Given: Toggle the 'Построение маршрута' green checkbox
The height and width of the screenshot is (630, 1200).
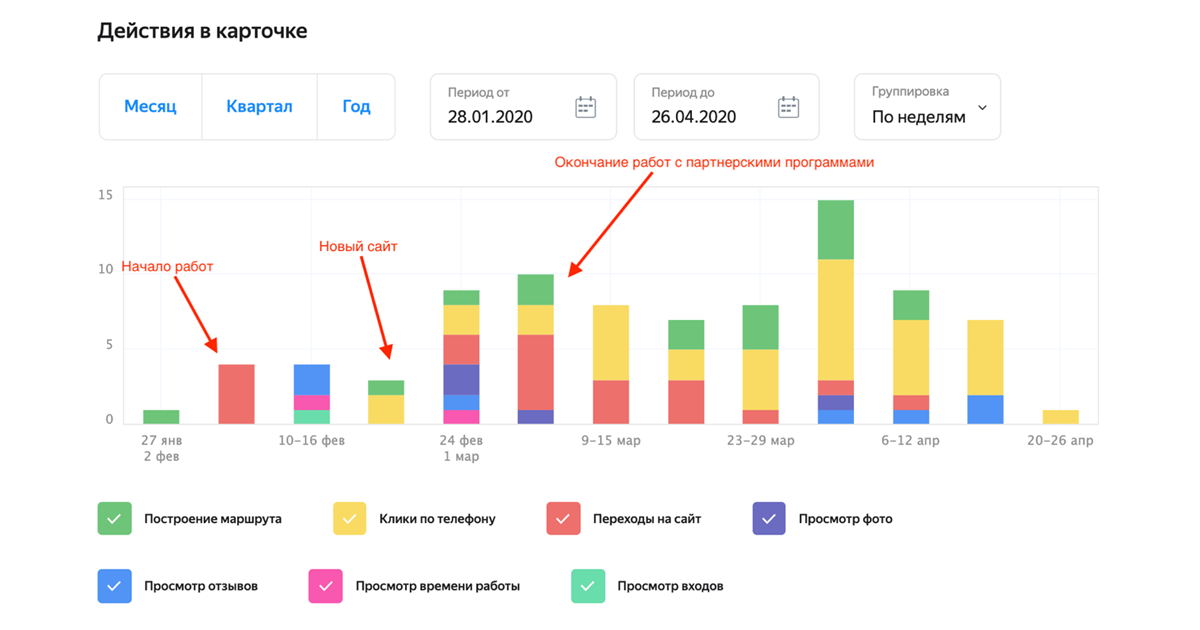Looking at the screenshot, I should 114,519.
